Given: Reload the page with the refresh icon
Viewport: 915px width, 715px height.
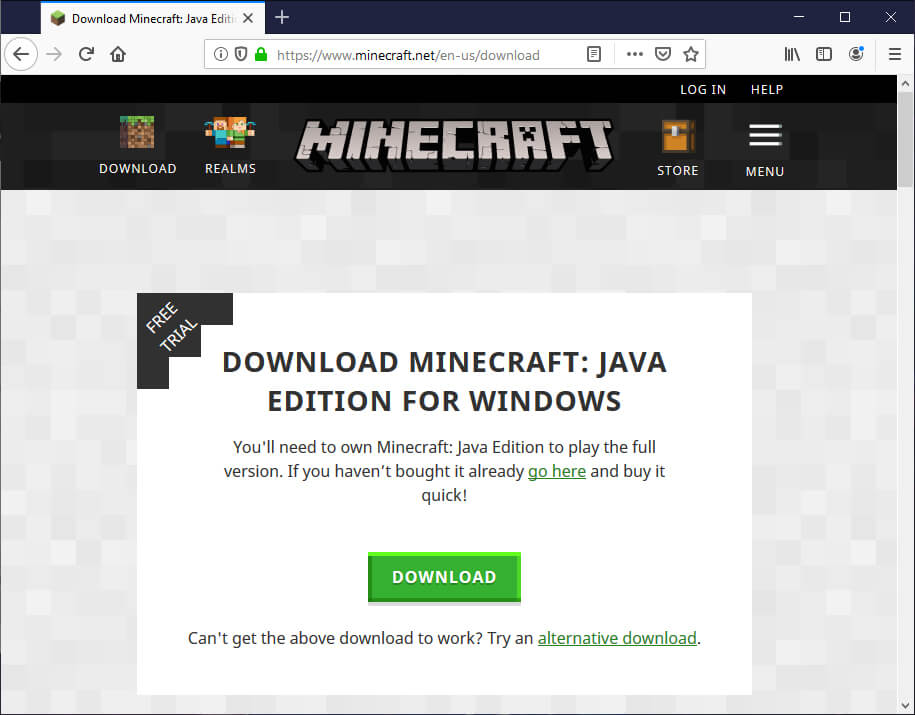Looking at the screenshot, I should (x=86, y=54).
